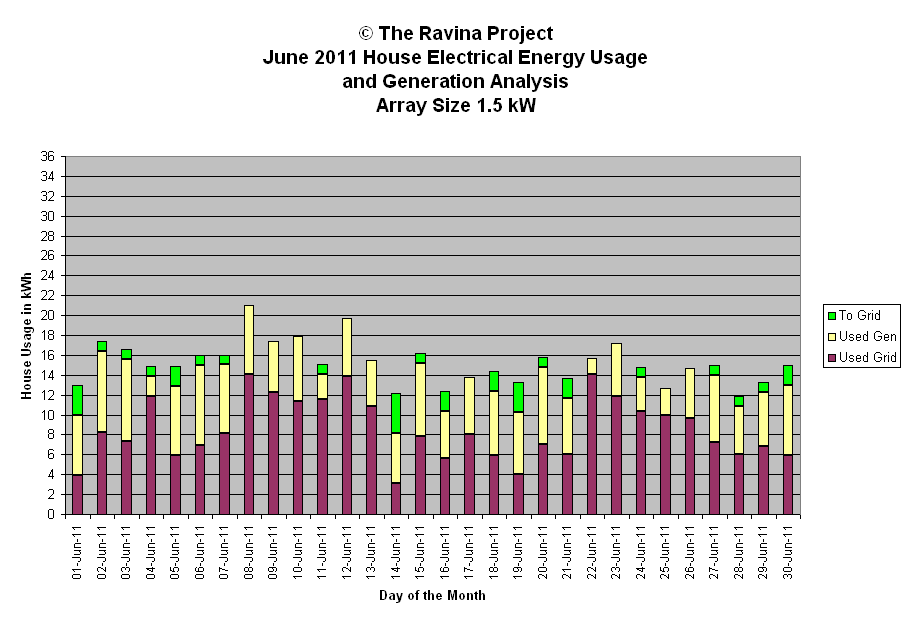The width and height of the screenshot is (911, 623).
Task: Click the maroon Used Grid bar for 04-Jun-11
Action: click(151, 456)
